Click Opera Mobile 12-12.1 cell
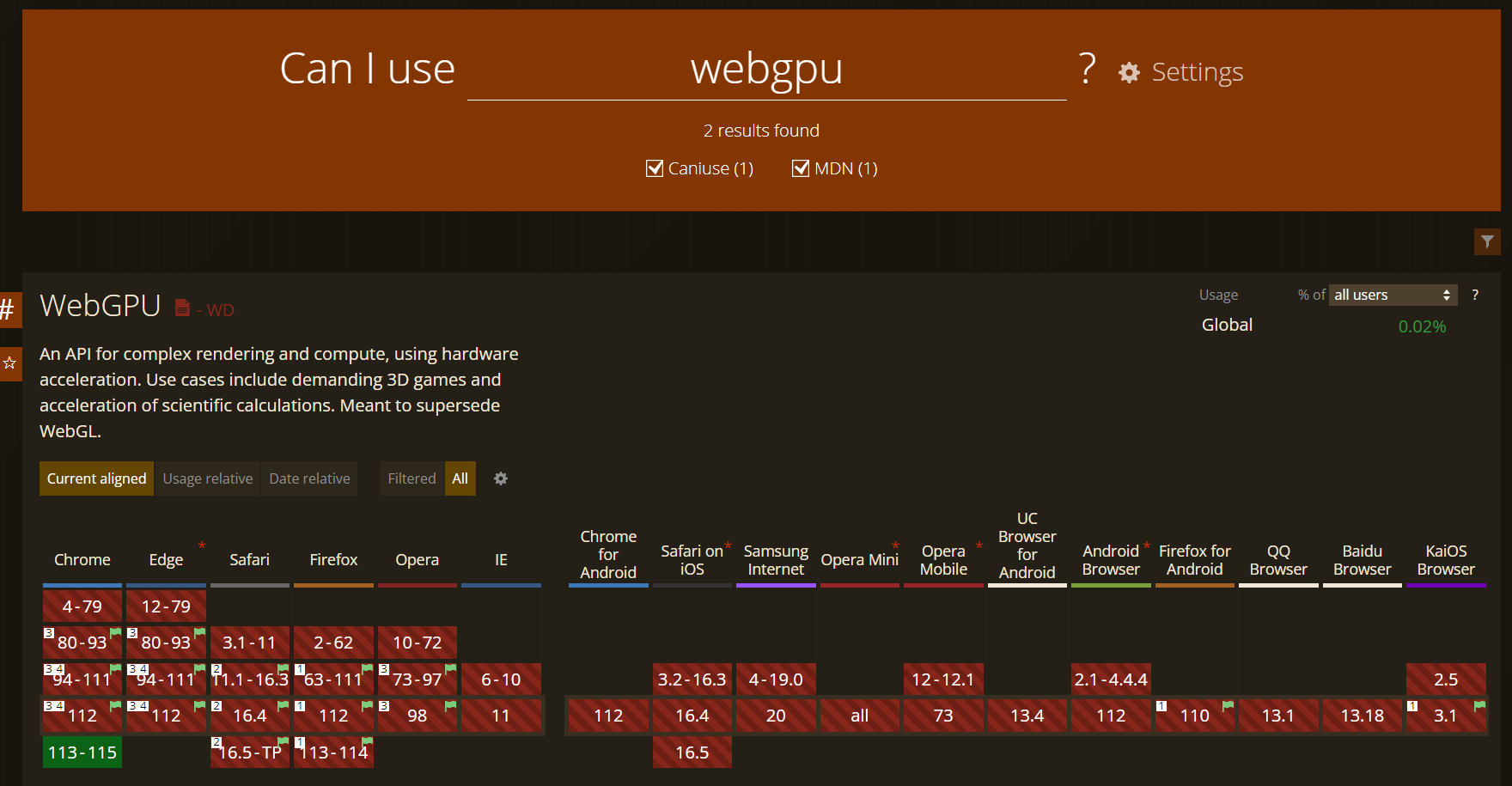This screenshot has width=1512, height=786. [x=943, y=679]
